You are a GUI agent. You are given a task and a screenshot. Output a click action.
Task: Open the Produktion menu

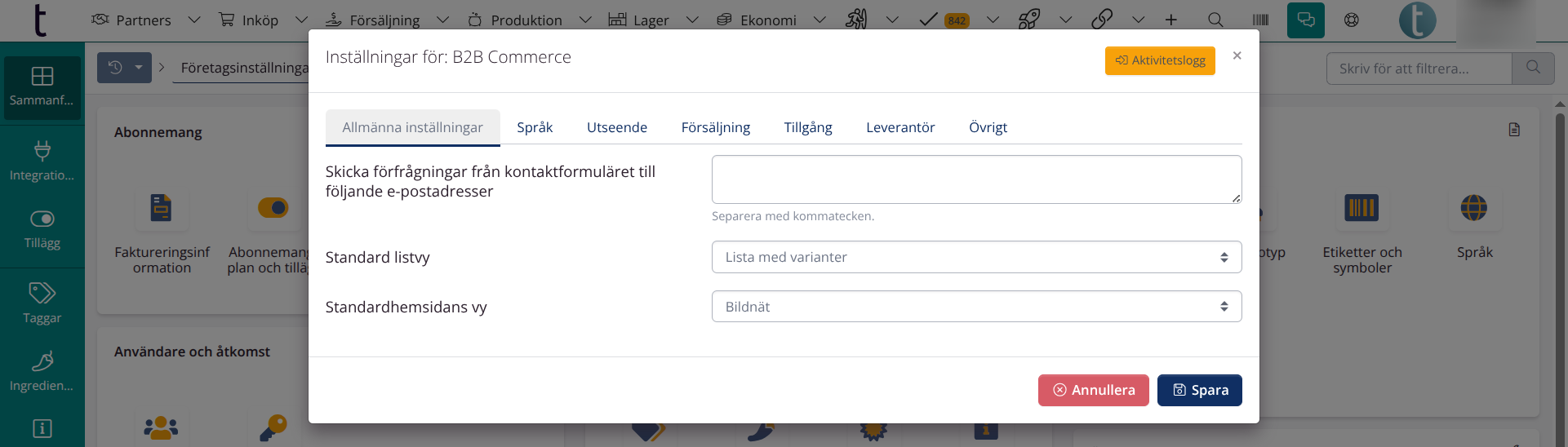coord(515,20)
